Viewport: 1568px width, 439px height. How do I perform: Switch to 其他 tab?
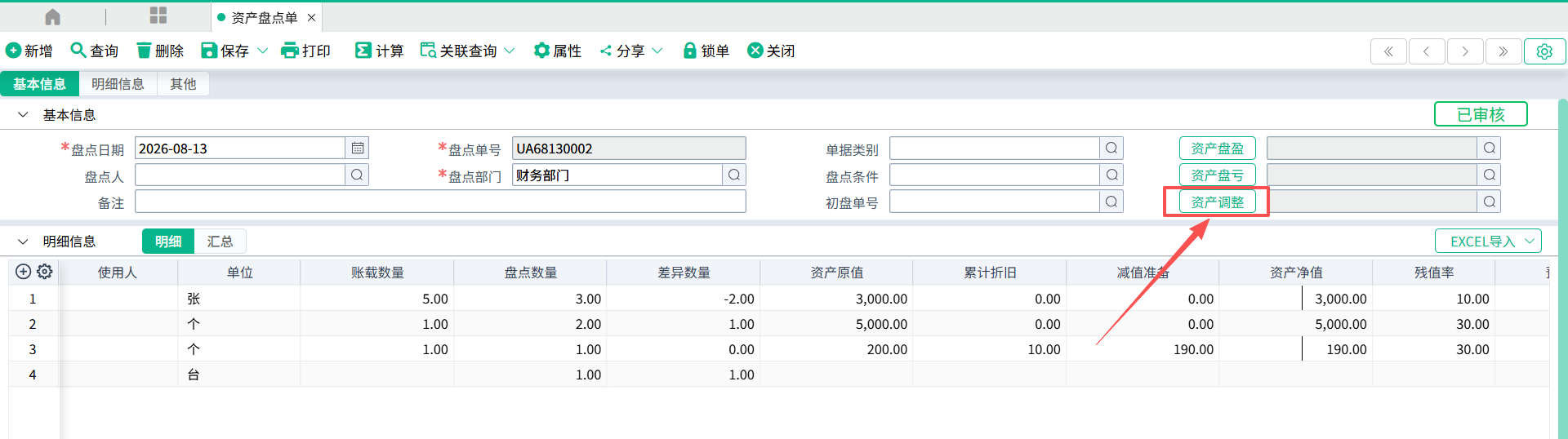click(183, 84)
